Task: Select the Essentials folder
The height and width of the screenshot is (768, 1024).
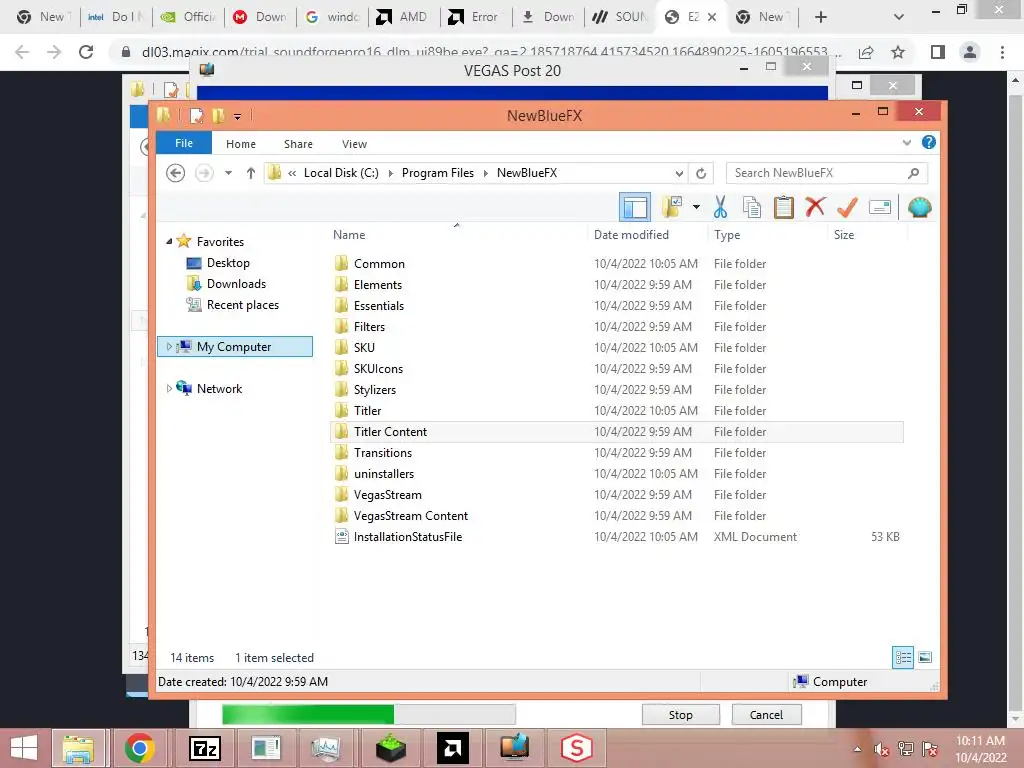Action: click(x=616, y=306)
